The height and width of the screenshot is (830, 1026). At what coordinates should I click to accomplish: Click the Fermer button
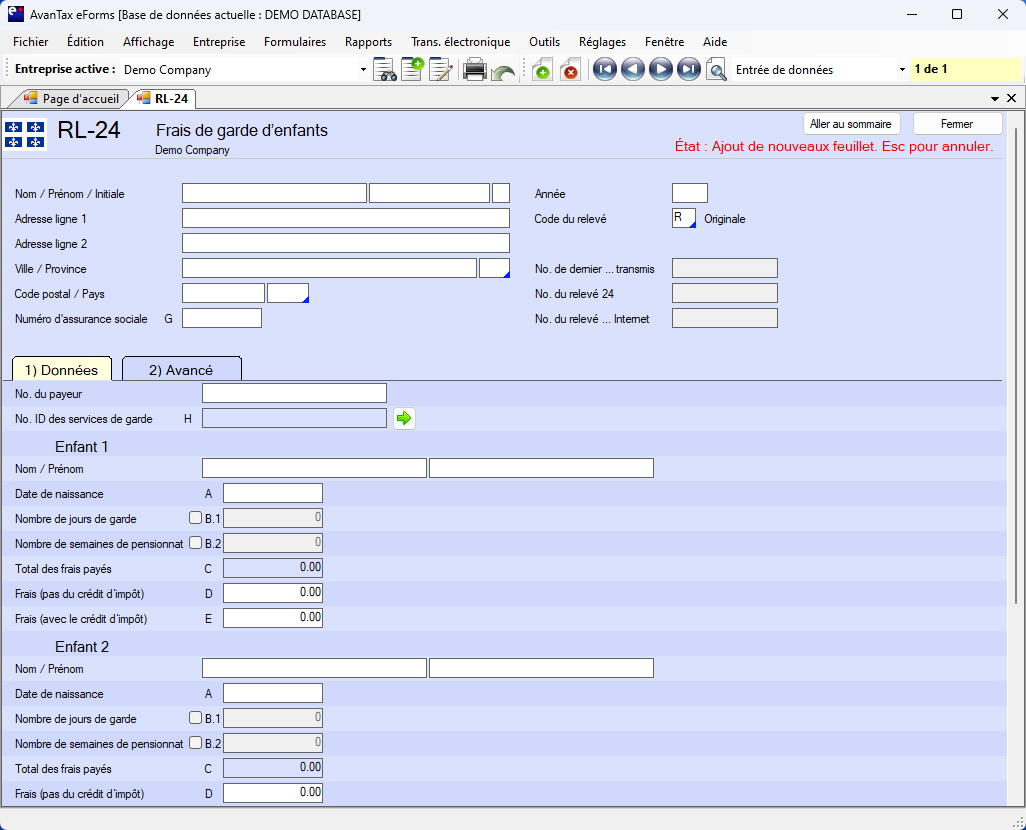pyautogui.click(x=957, y=124)
